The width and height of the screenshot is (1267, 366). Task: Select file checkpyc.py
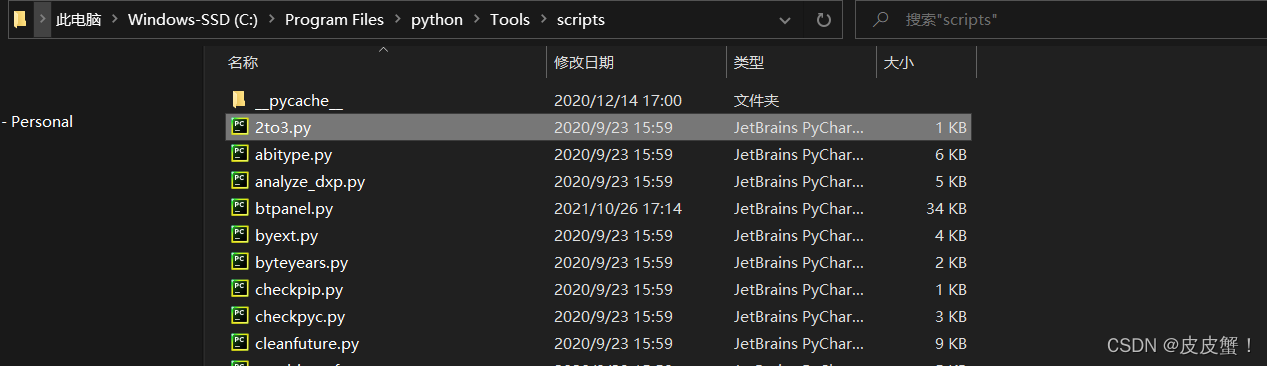[300, 317]
